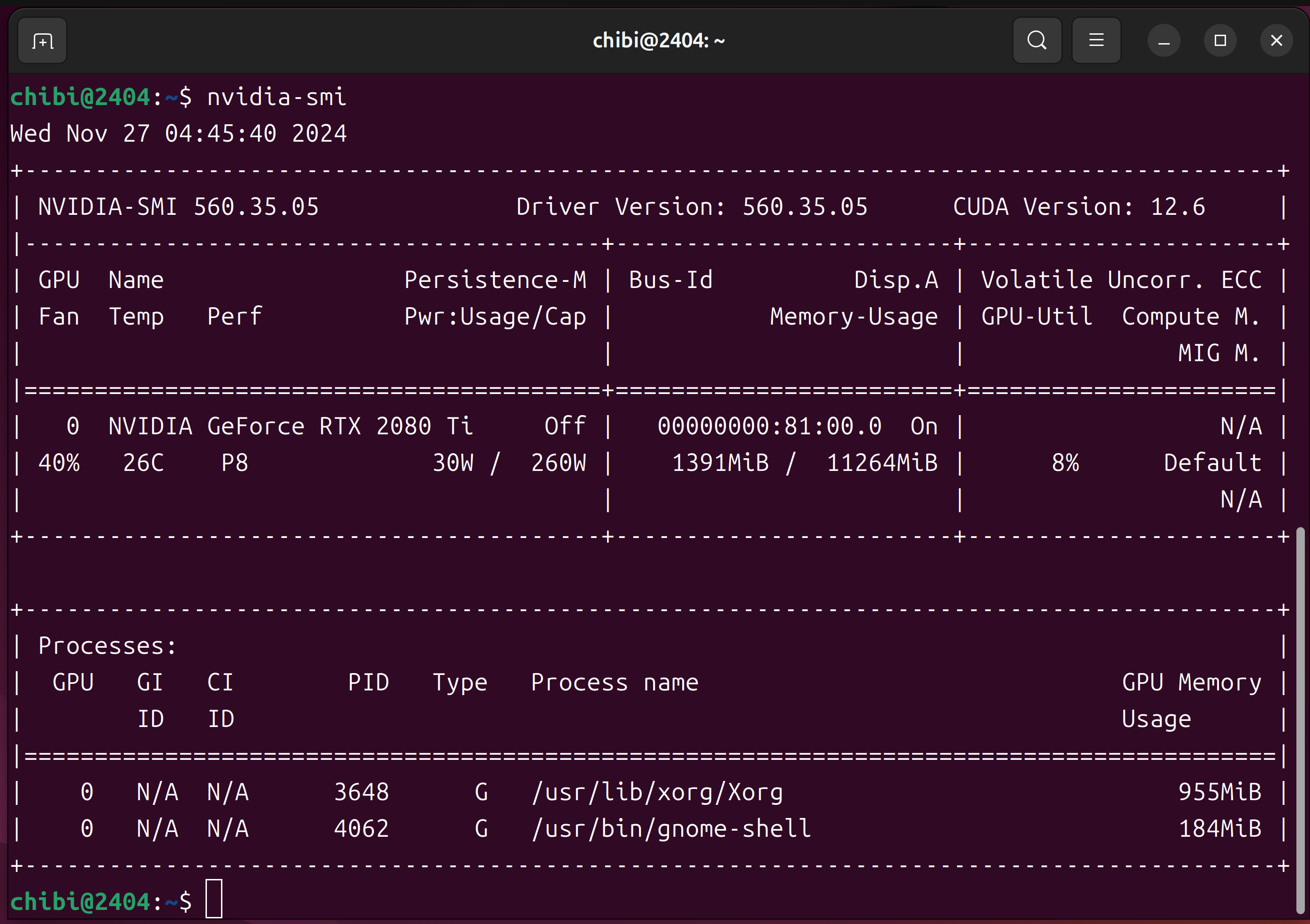This screenshot has height=924, width=1310.
Task: Close the terminal window
Action: [x=1276, y=40]
